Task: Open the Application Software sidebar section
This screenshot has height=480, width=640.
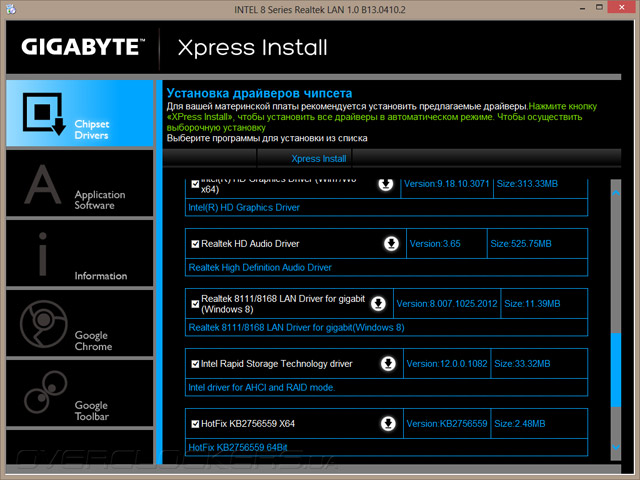Action: [x=80, y=183]
